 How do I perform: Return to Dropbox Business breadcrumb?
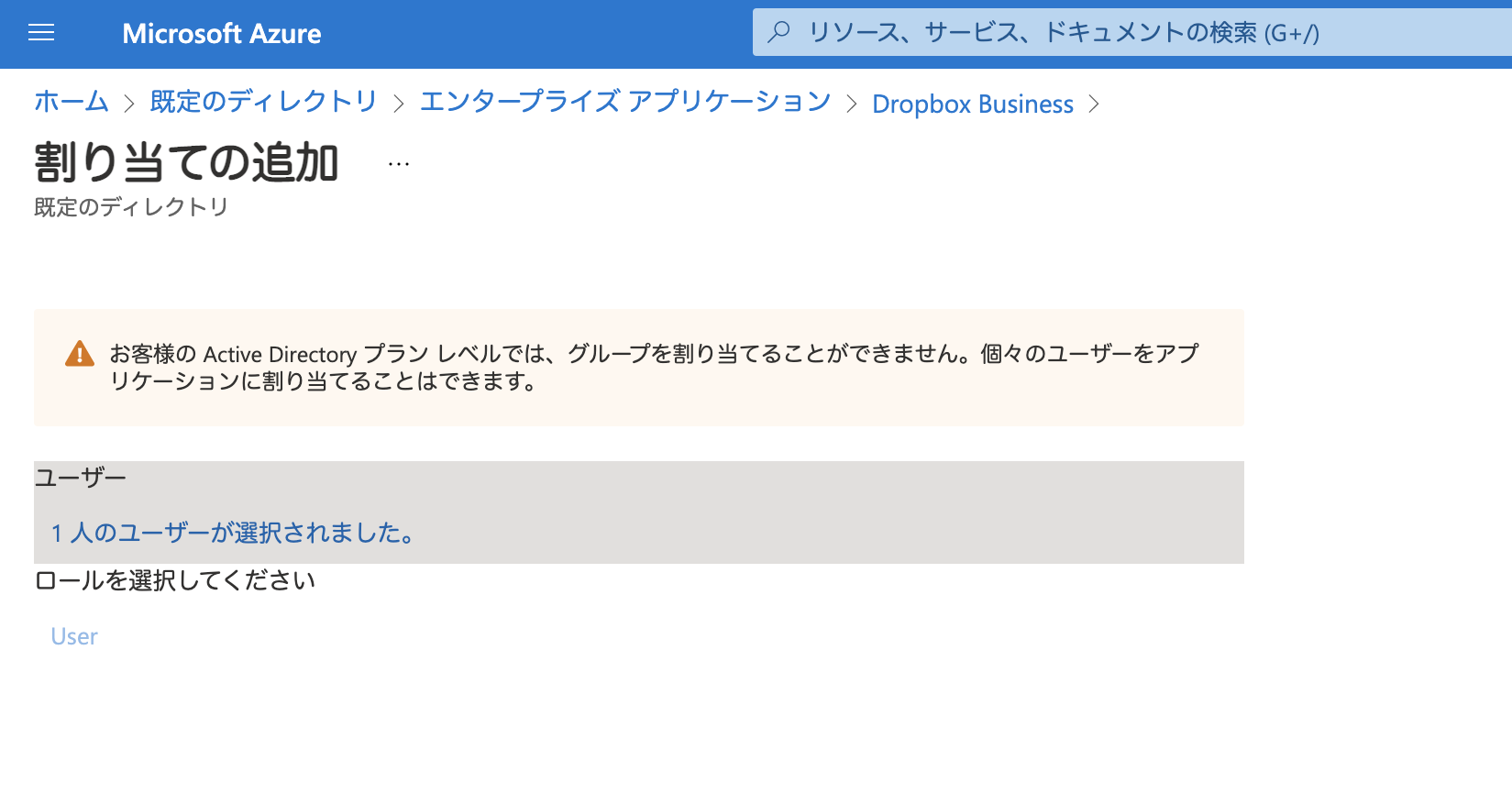973,104
